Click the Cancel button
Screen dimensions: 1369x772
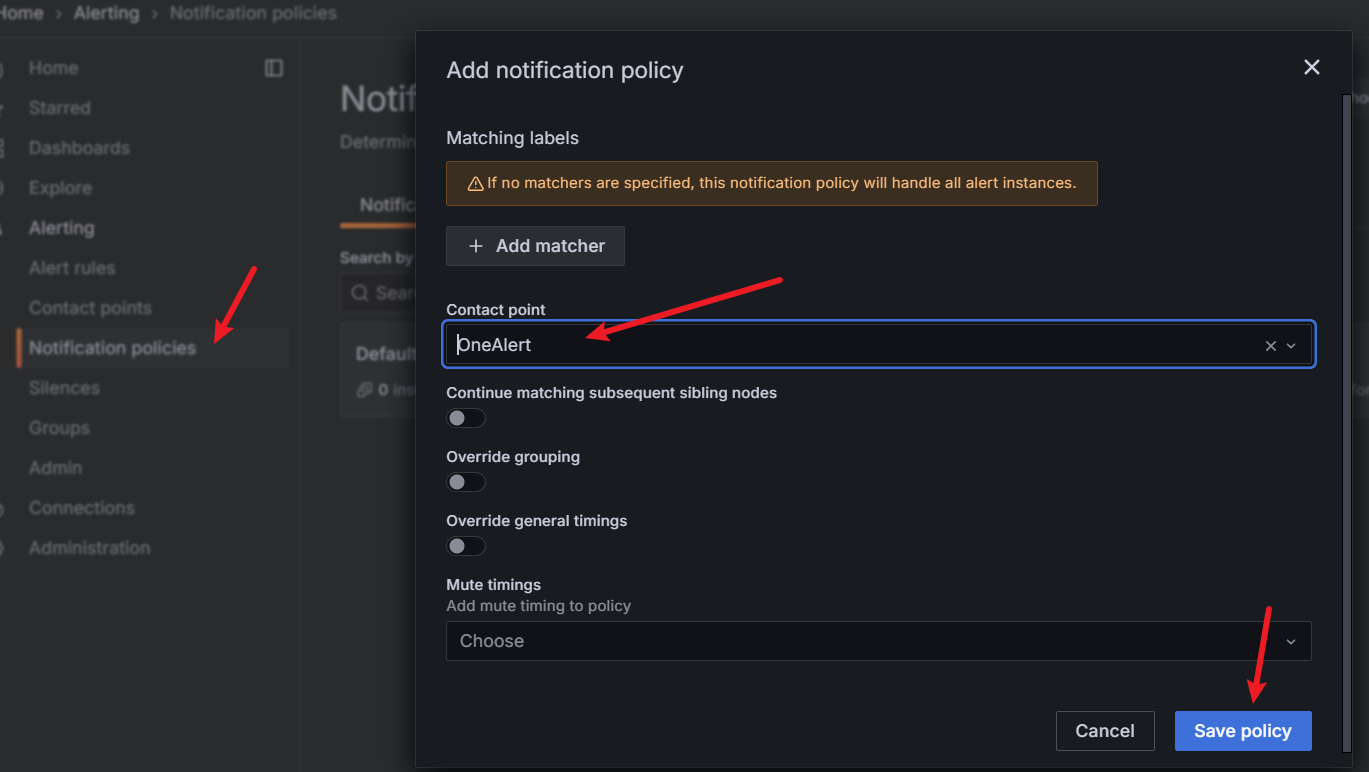1105,731
